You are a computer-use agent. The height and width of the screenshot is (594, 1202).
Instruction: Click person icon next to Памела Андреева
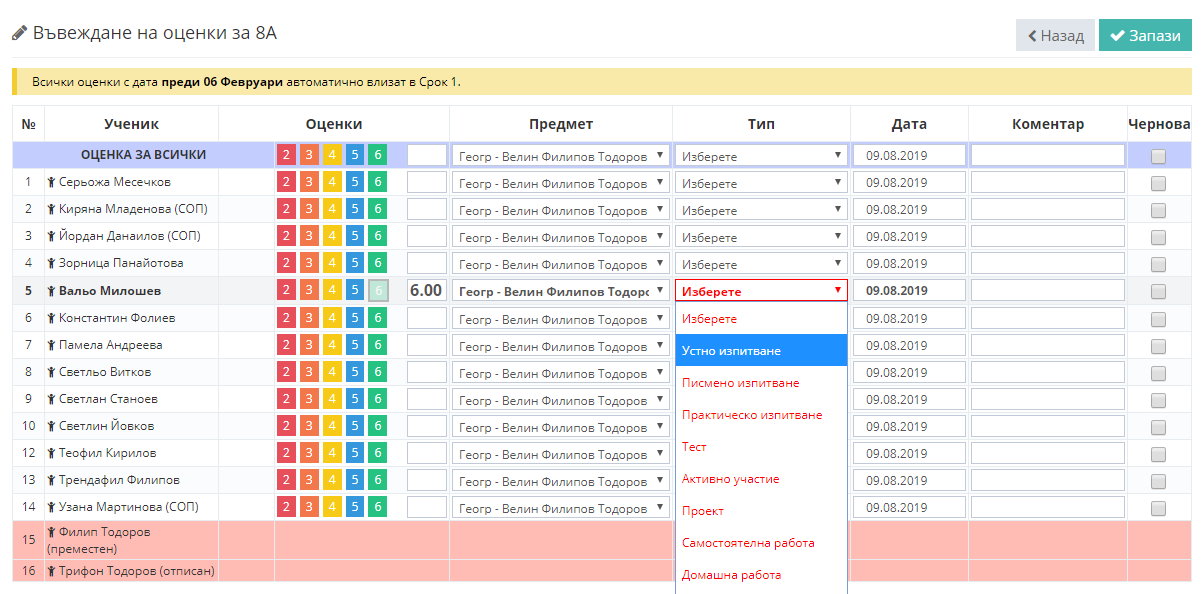pyautogui.click(x=51, y=345)
